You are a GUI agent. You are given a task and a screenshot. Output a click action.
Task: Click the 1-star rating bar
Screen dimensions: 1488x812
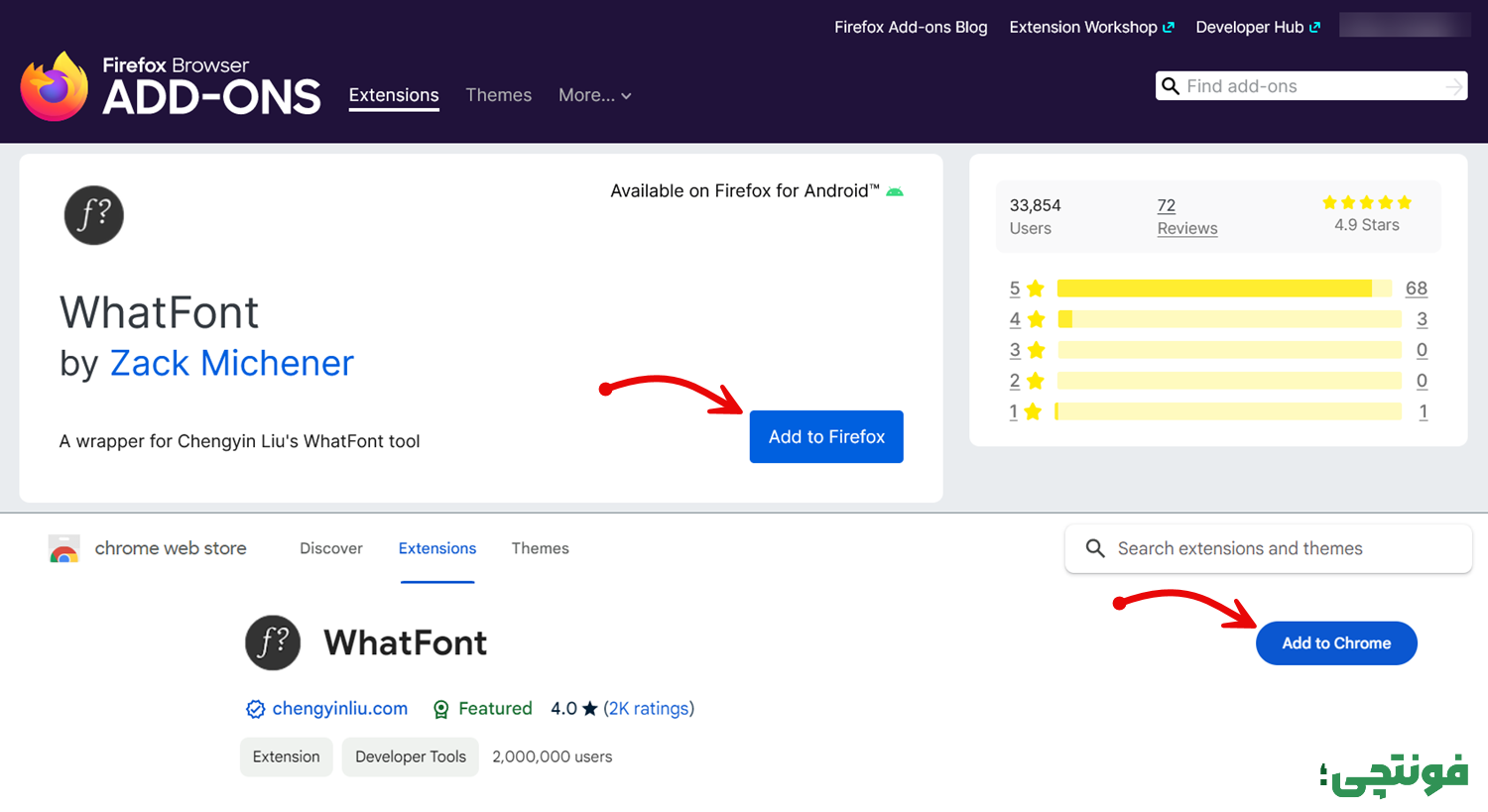(x=1229, y=411)
